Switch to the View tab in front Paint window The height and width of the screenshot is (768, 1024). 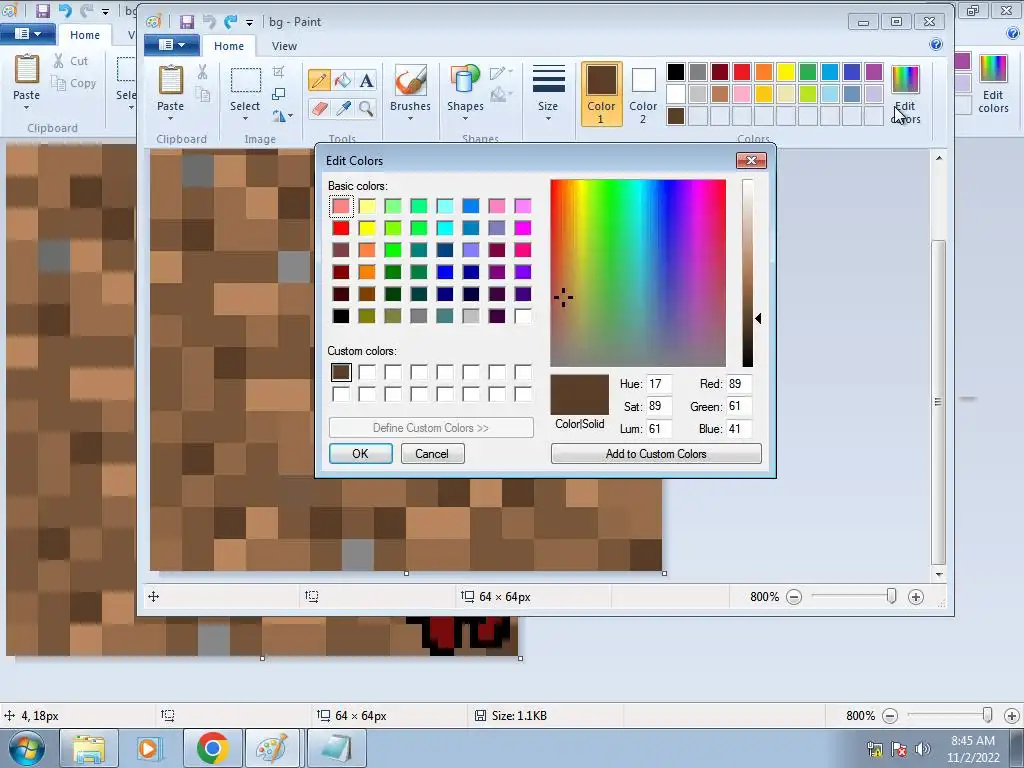[284, 46]
